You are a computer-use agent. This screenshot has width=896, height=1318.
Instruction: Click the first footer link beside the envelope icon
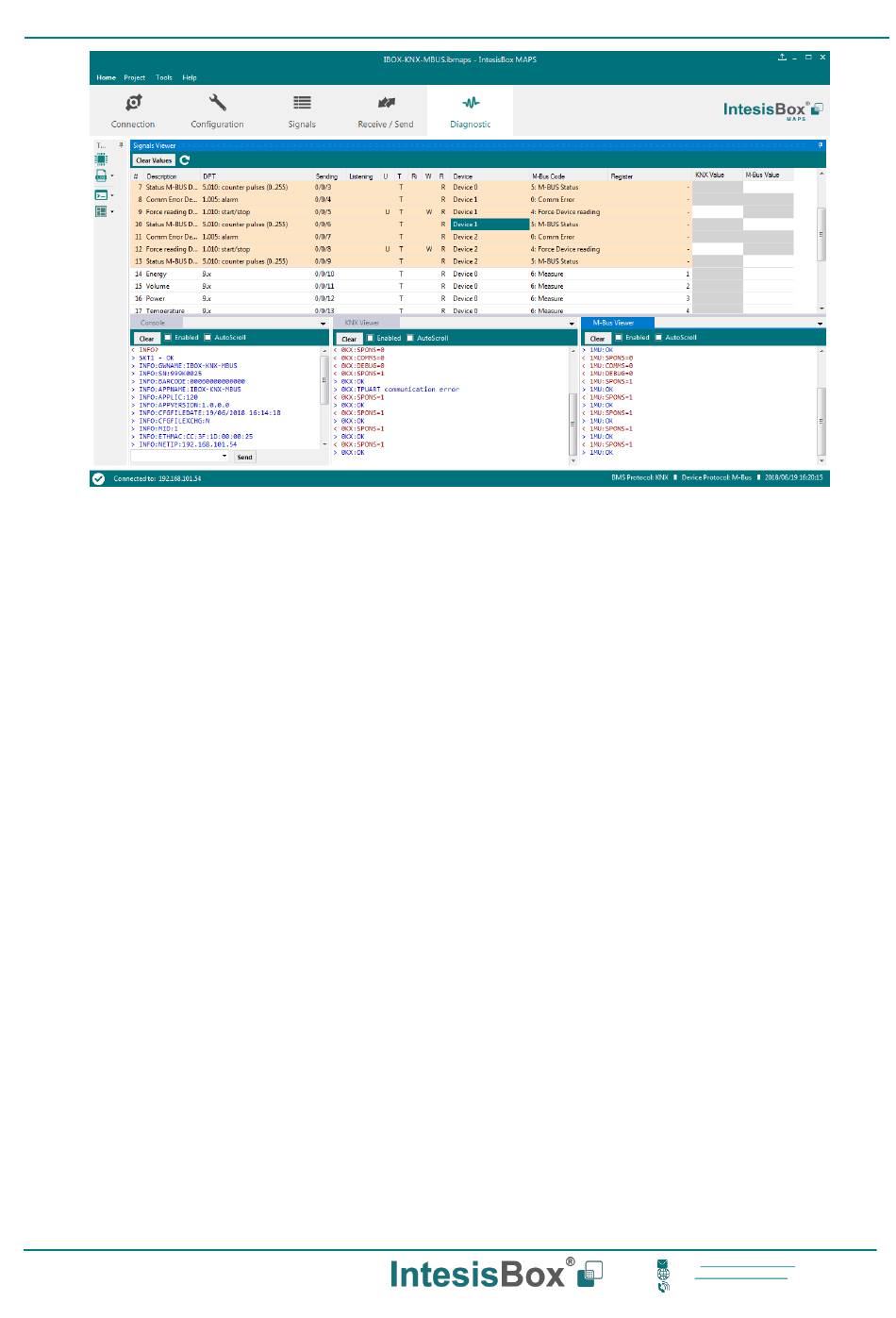(745, 1266)
